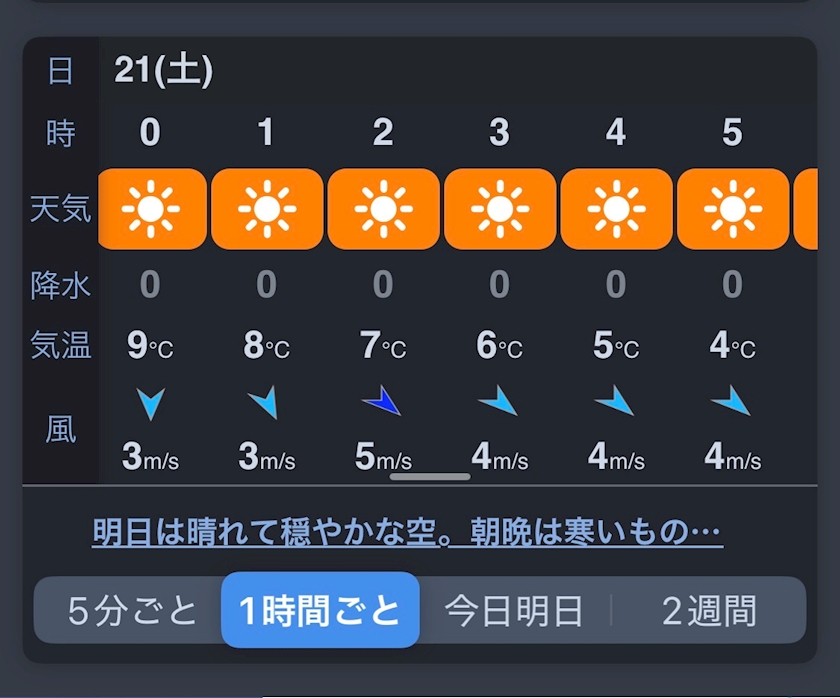This screenshot has width=840, height=698.
Task: Click the horizontal scroll indicator bar
Action: [x=430, y=477]
